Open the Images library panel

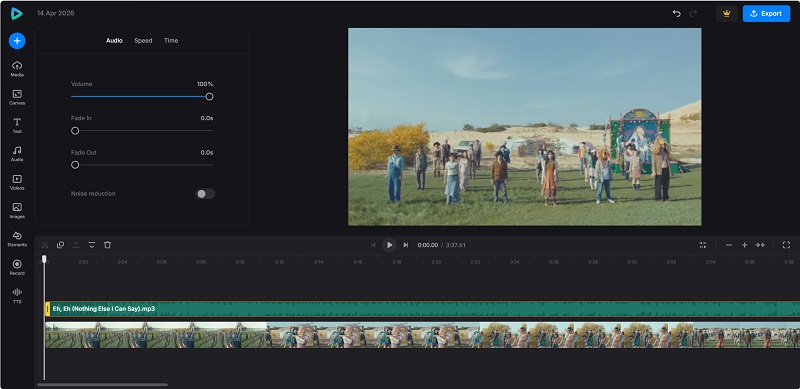[17, 210]
